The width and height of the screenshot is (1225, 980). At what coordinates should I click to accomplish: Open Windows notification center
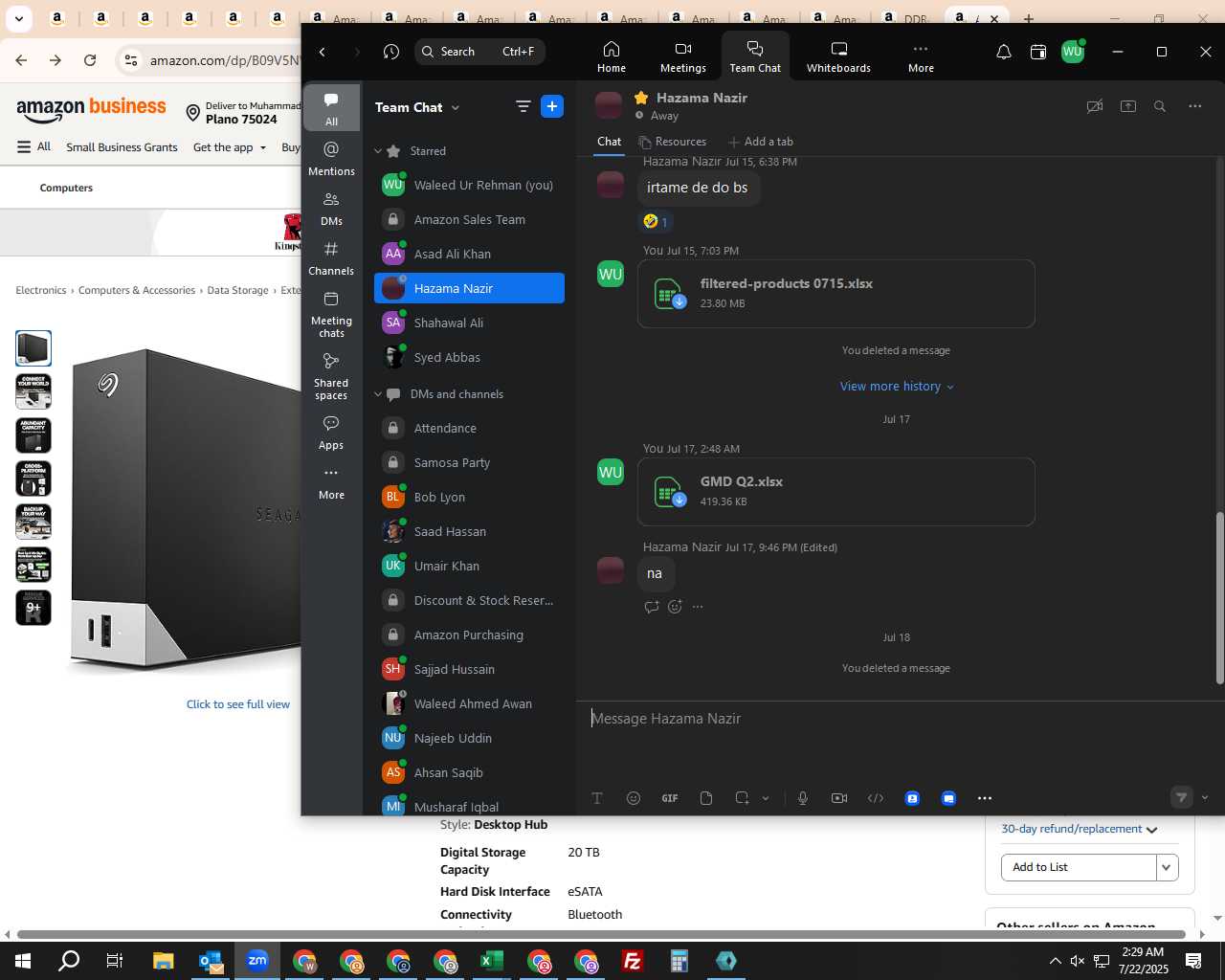(1193, 961)
